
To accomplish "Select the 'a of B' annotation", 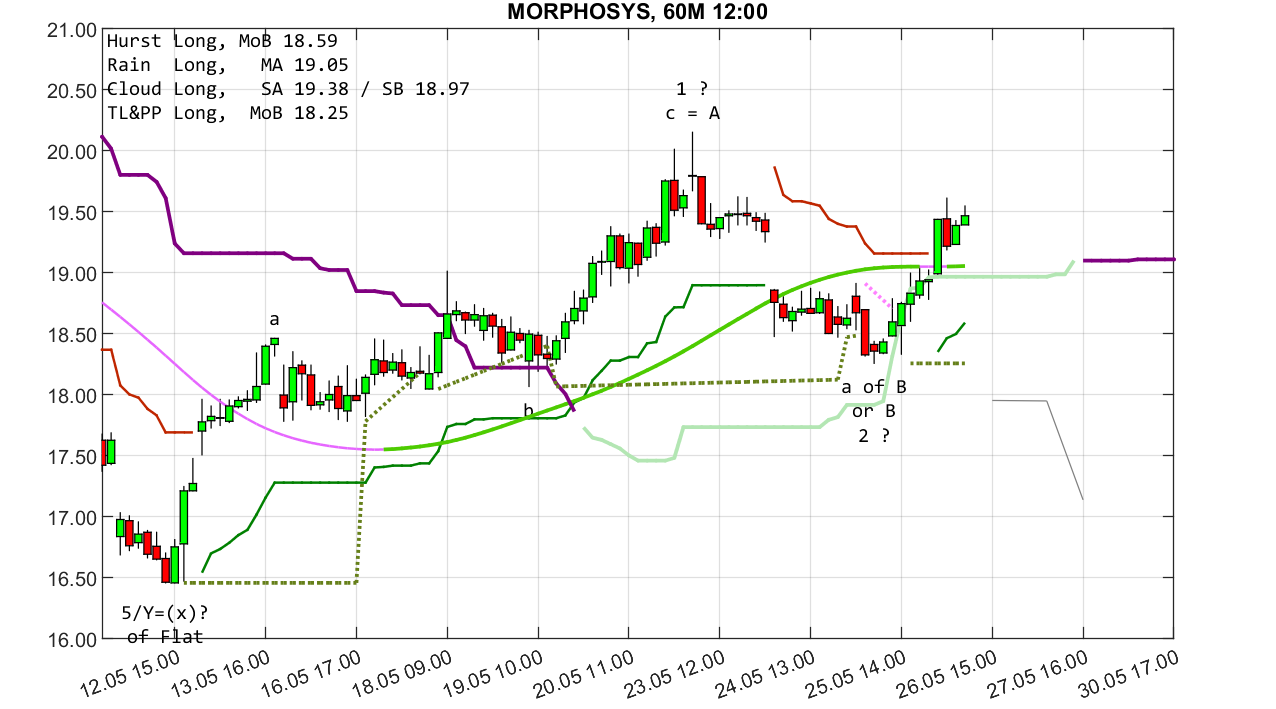I will pos(874,387).
